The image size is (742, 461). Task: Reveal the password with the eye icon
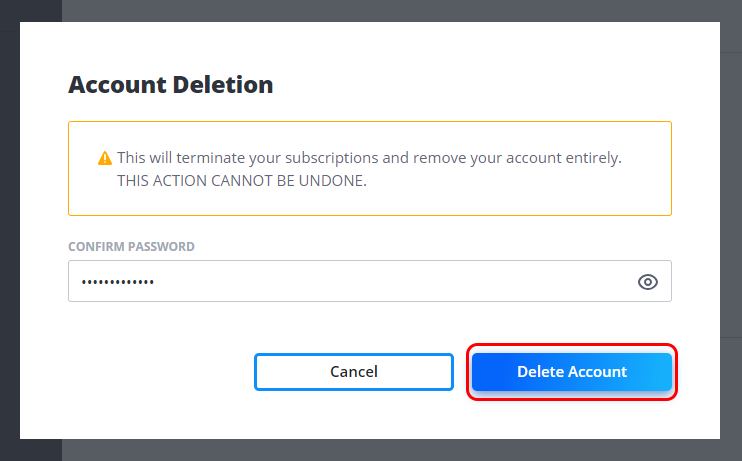(x=648, y=282)
